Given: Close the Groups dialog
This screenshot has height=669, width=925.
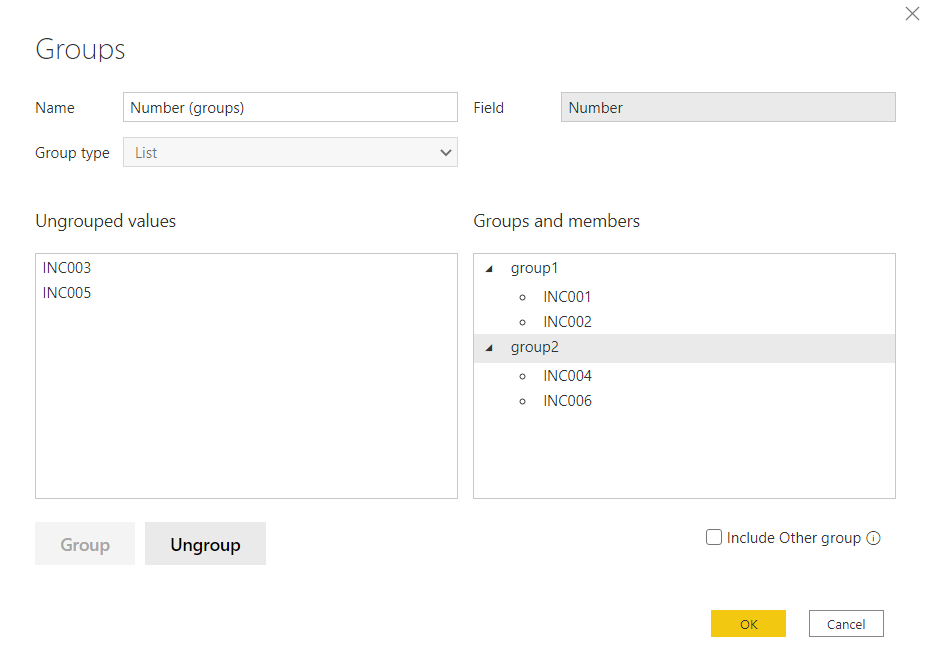Looking at the screenshot, I should click(911, 14).
